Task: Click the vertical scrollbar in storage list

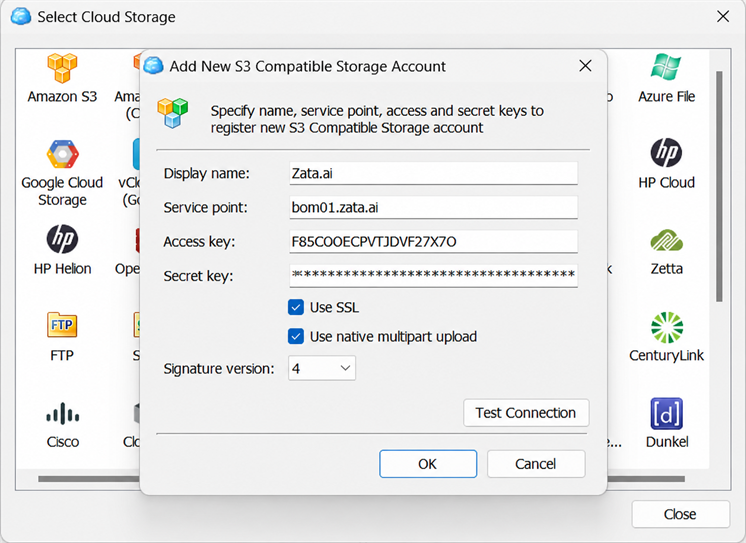Action: click(719, 186)
